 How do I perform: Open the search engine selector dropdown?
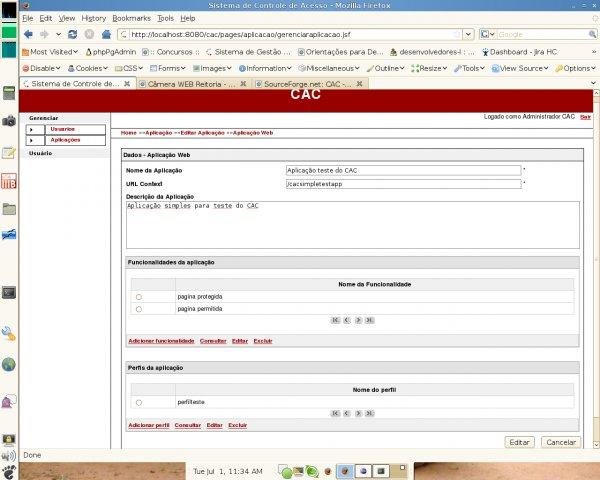488,34
